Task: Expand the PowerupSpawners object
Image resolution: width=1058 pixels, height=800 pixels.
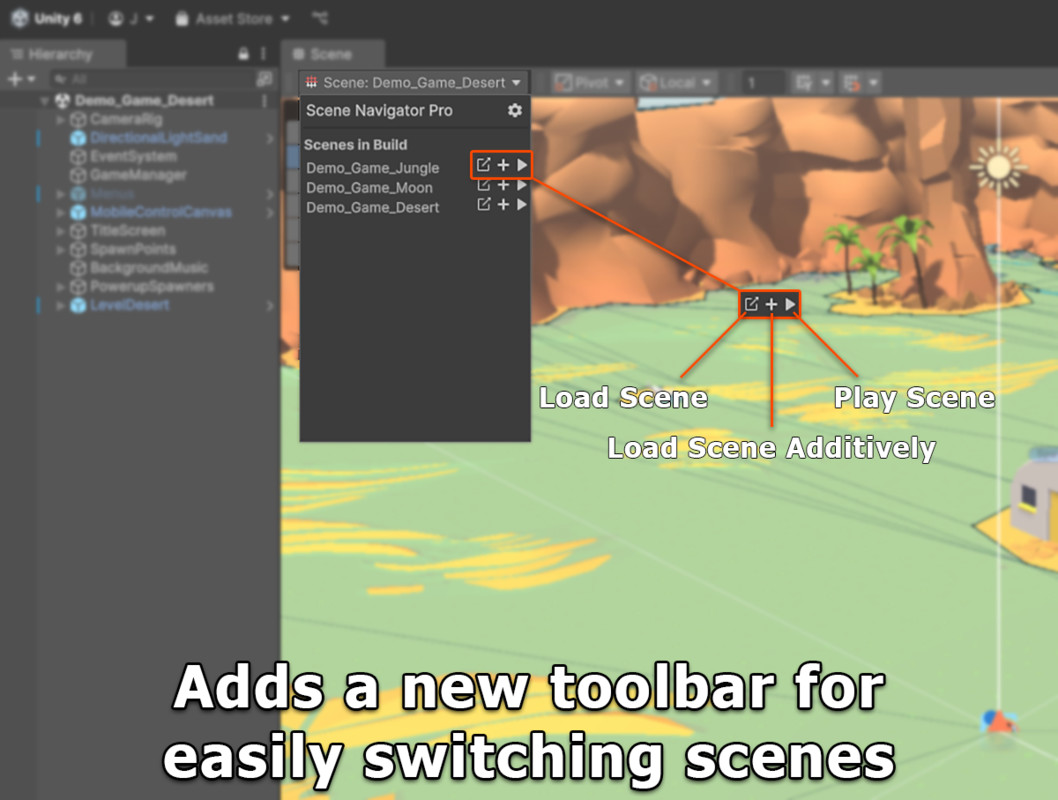Action: pyautogui.click(x=60, y=287)
